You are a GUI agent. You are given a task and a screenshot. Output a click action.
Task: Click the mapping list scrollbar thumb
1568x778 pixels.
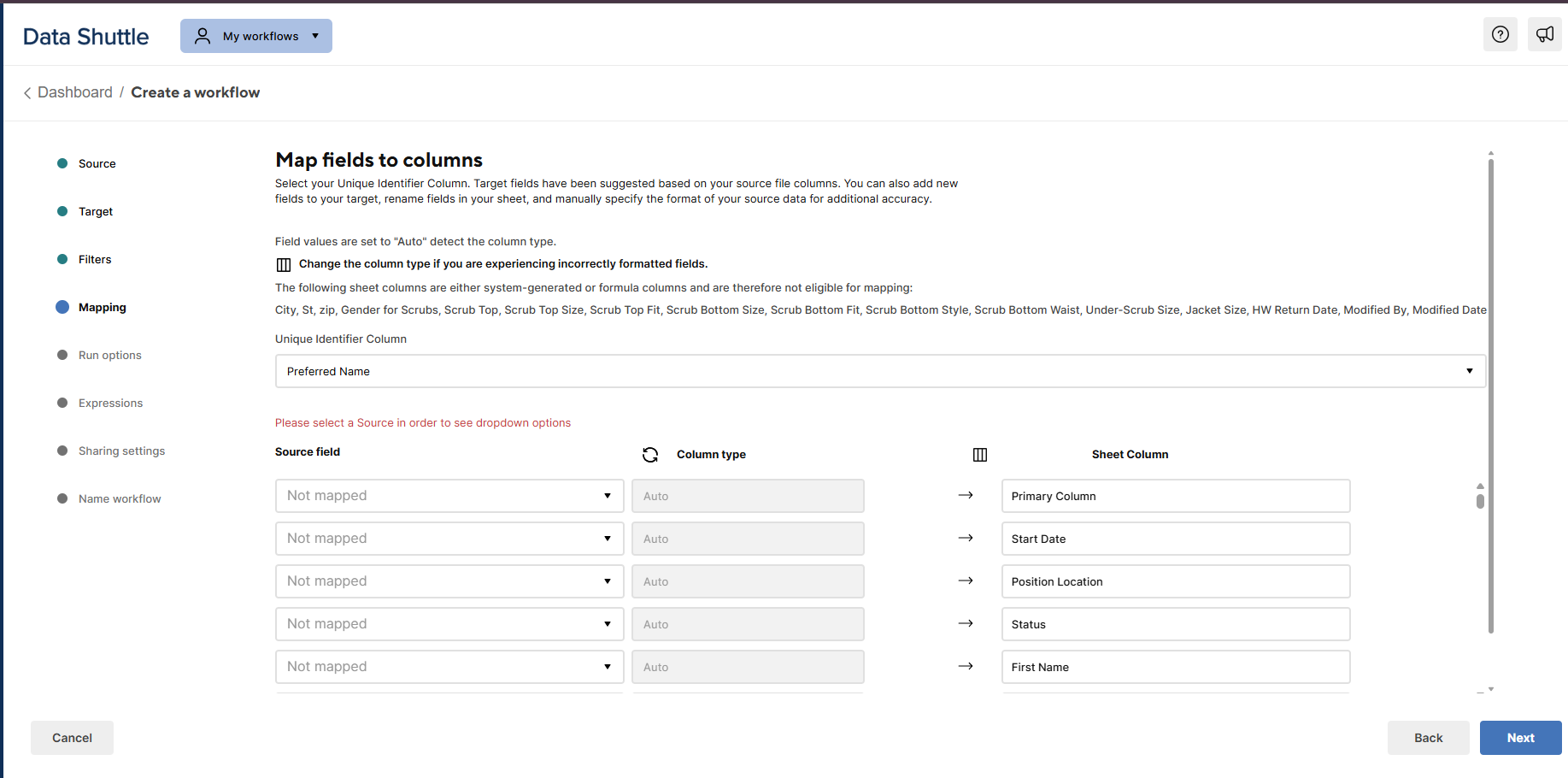(x=1480, y=500)
